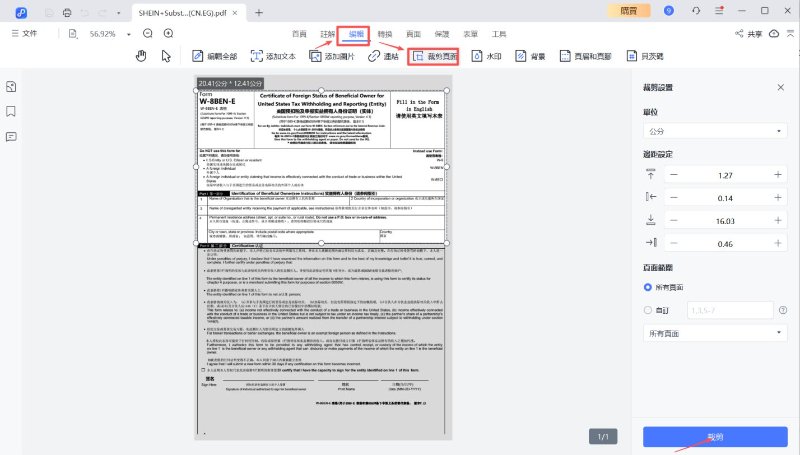Click the 購買 purchase button
Image resolution: width=800 pixels, height=455 pixels.
(629, 11)
